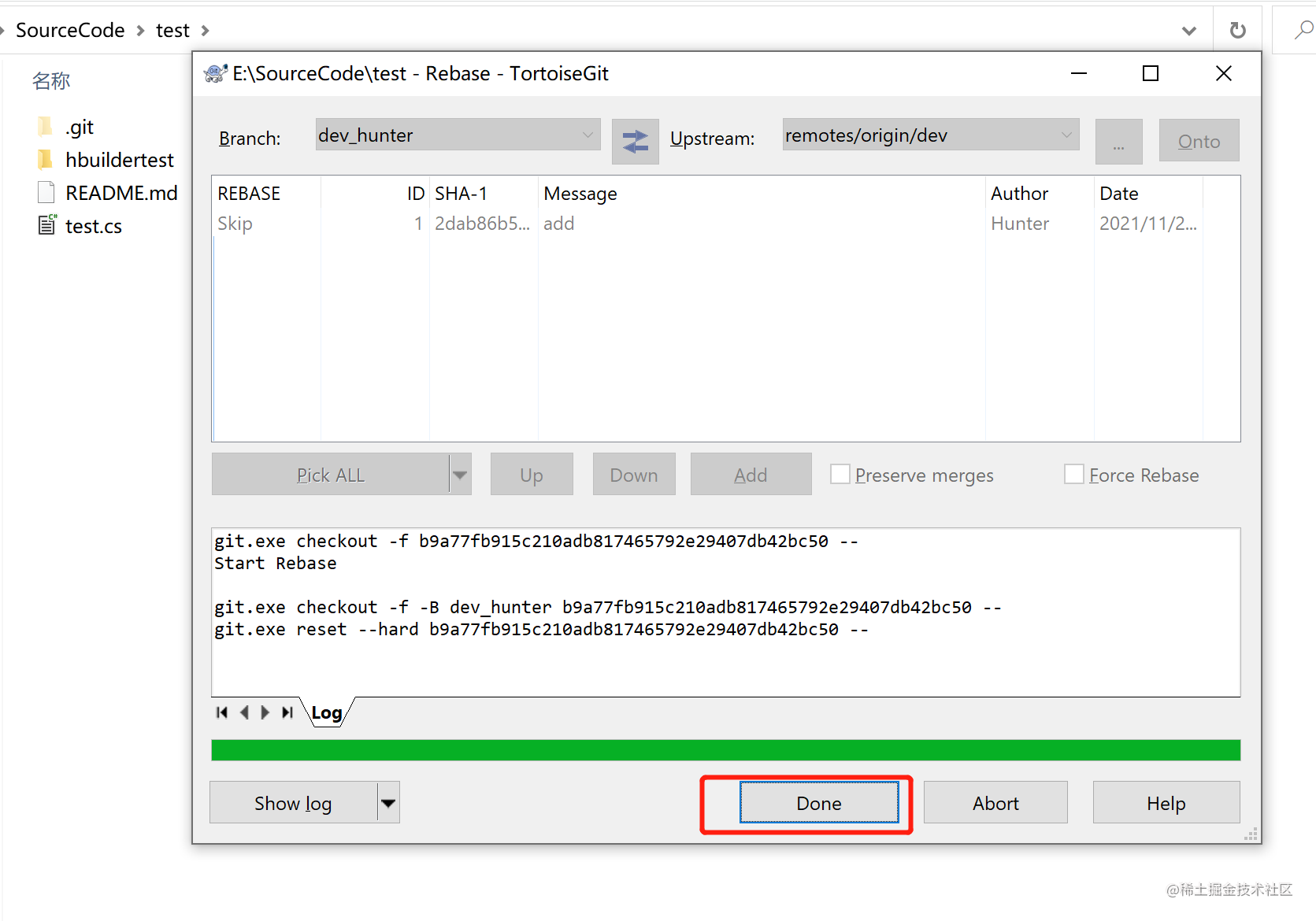
Task: Go to last tab arrow
Action: 287,712
